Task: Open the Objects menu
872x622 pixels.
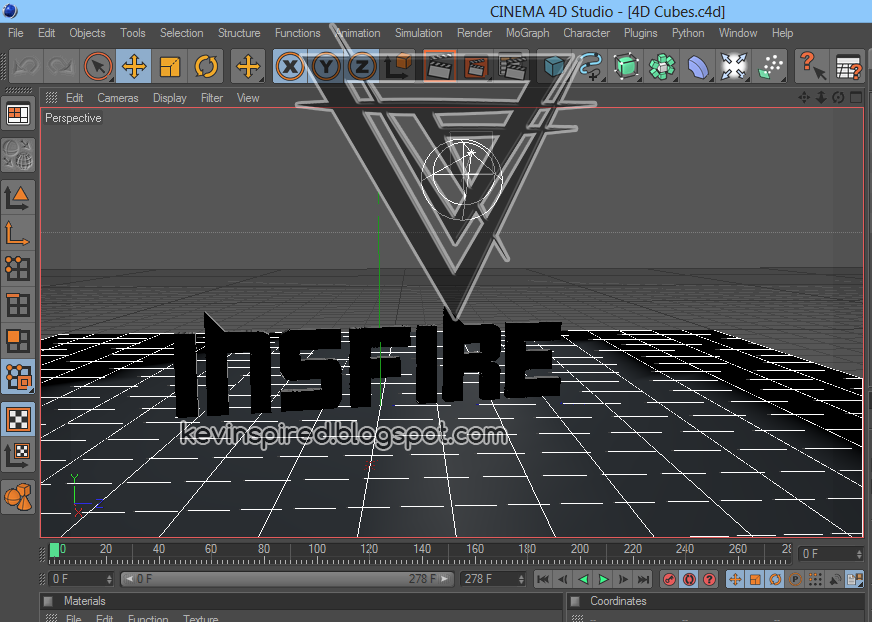Action: coord(87,33)
